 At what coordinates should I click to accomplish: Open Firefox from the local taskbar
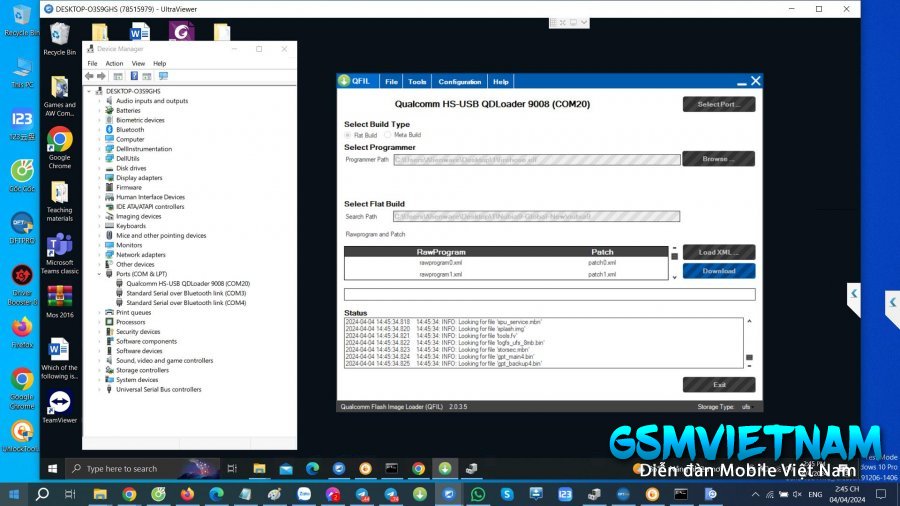click(187, 494)
